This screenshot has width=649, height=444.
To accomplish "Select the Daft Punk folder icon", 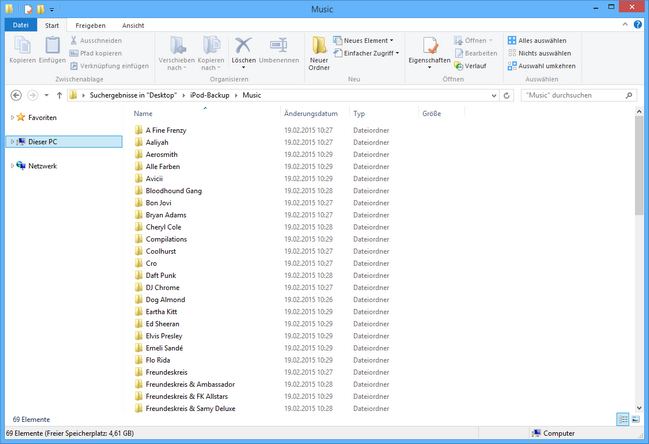I will (139, 275).
